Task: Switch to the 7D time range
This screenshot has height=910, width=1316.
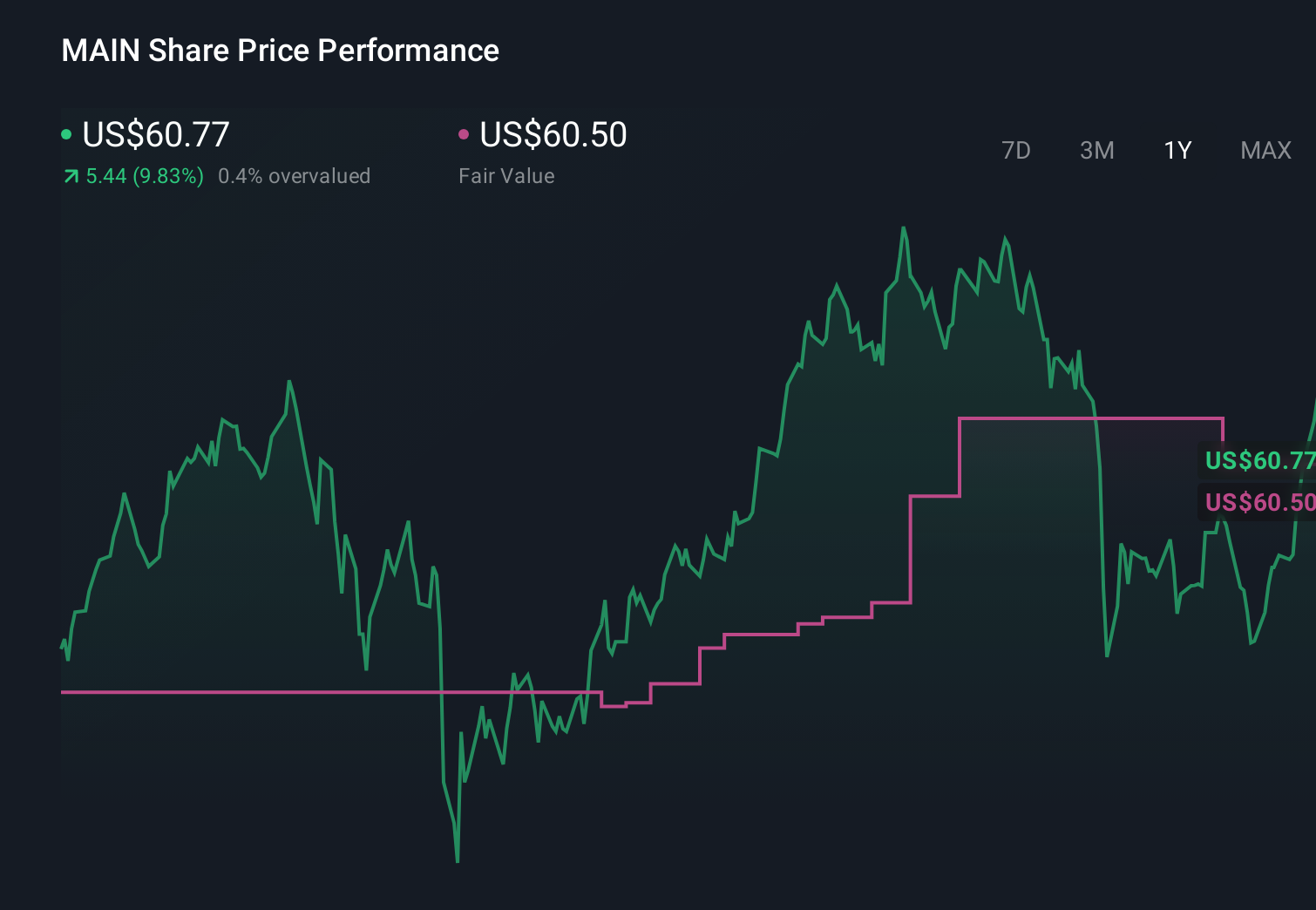Action: (1017, 150)
